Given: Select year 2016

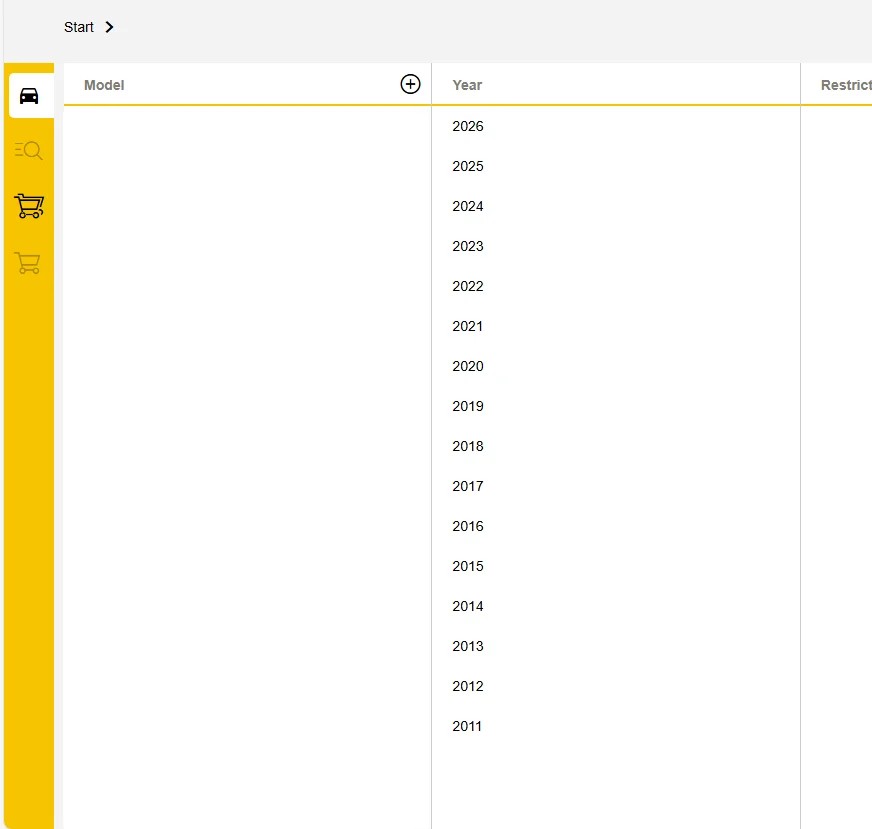Looking at the screenshot, I should (x=468, y=527).
